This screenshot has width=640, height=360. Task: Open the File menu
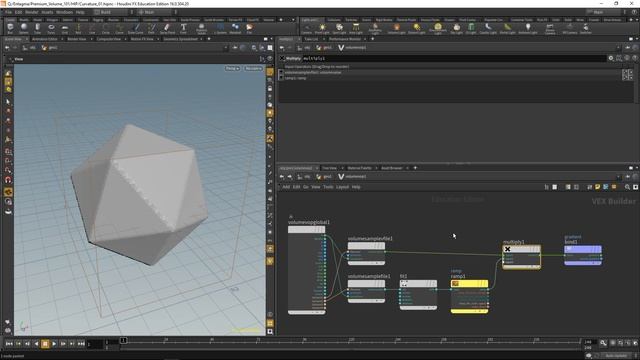(x=8, y=12)
